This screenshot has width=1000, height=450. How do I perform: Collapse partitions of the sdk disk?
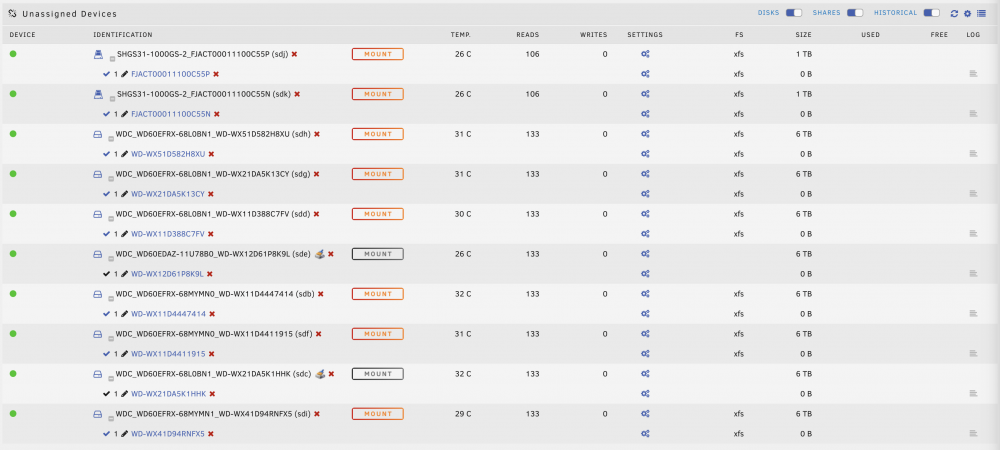point(112,98)
